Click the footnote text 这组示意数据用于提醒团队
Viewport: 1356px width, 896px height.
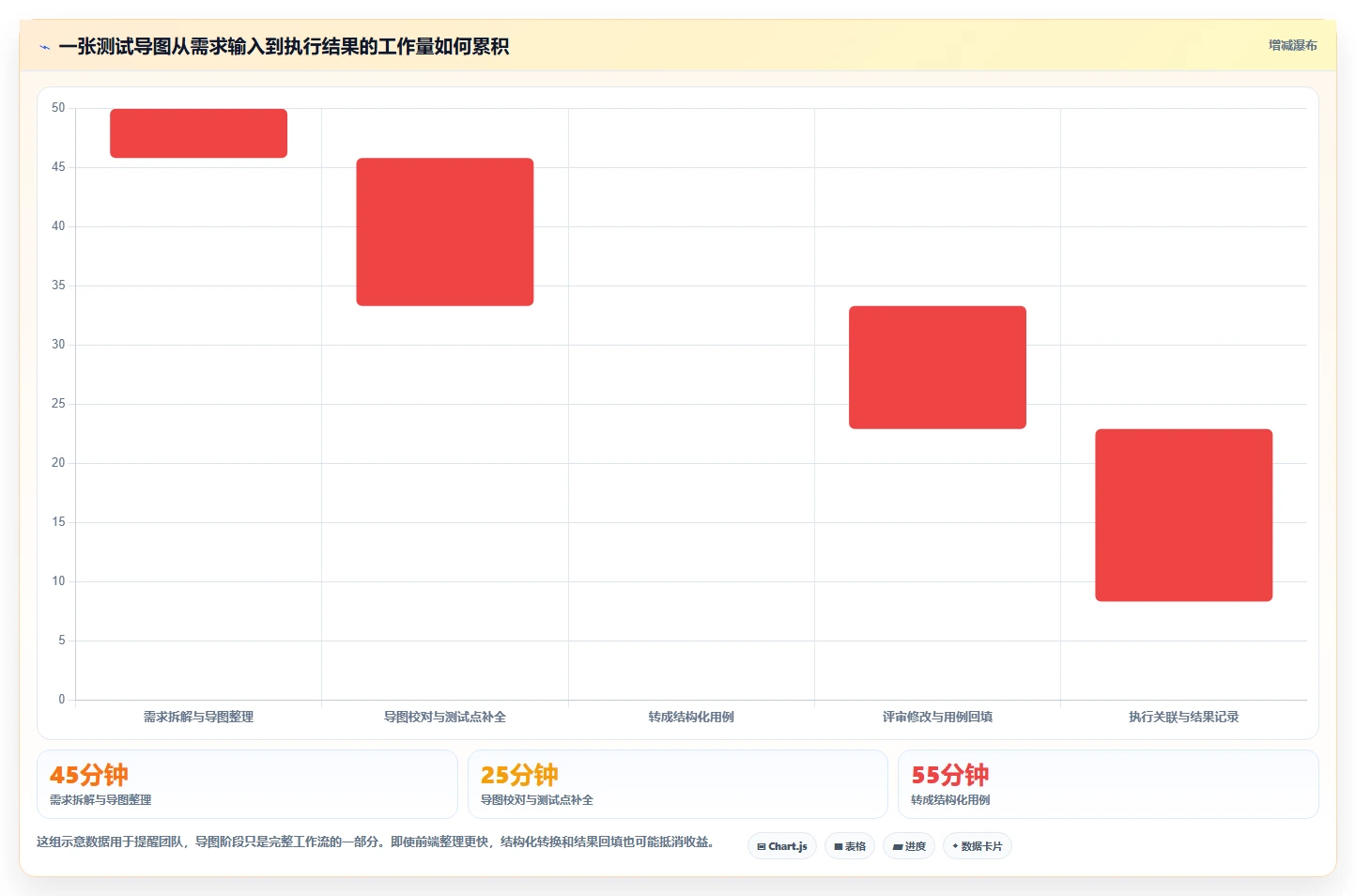coord(109,842)
